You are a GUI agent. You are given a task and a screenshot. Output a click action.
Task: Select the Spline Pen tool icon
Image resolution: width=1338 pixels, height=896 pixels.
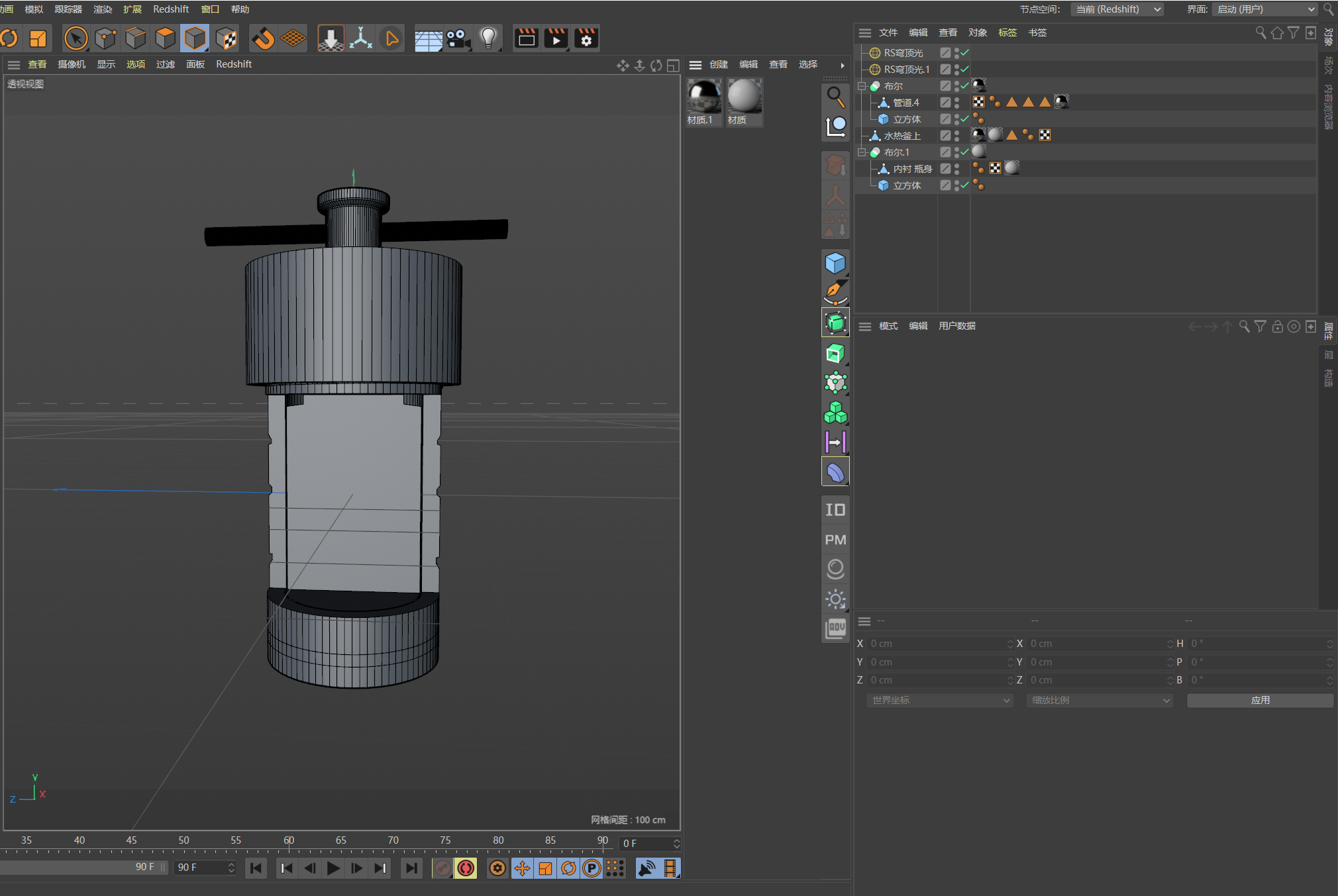835,293
